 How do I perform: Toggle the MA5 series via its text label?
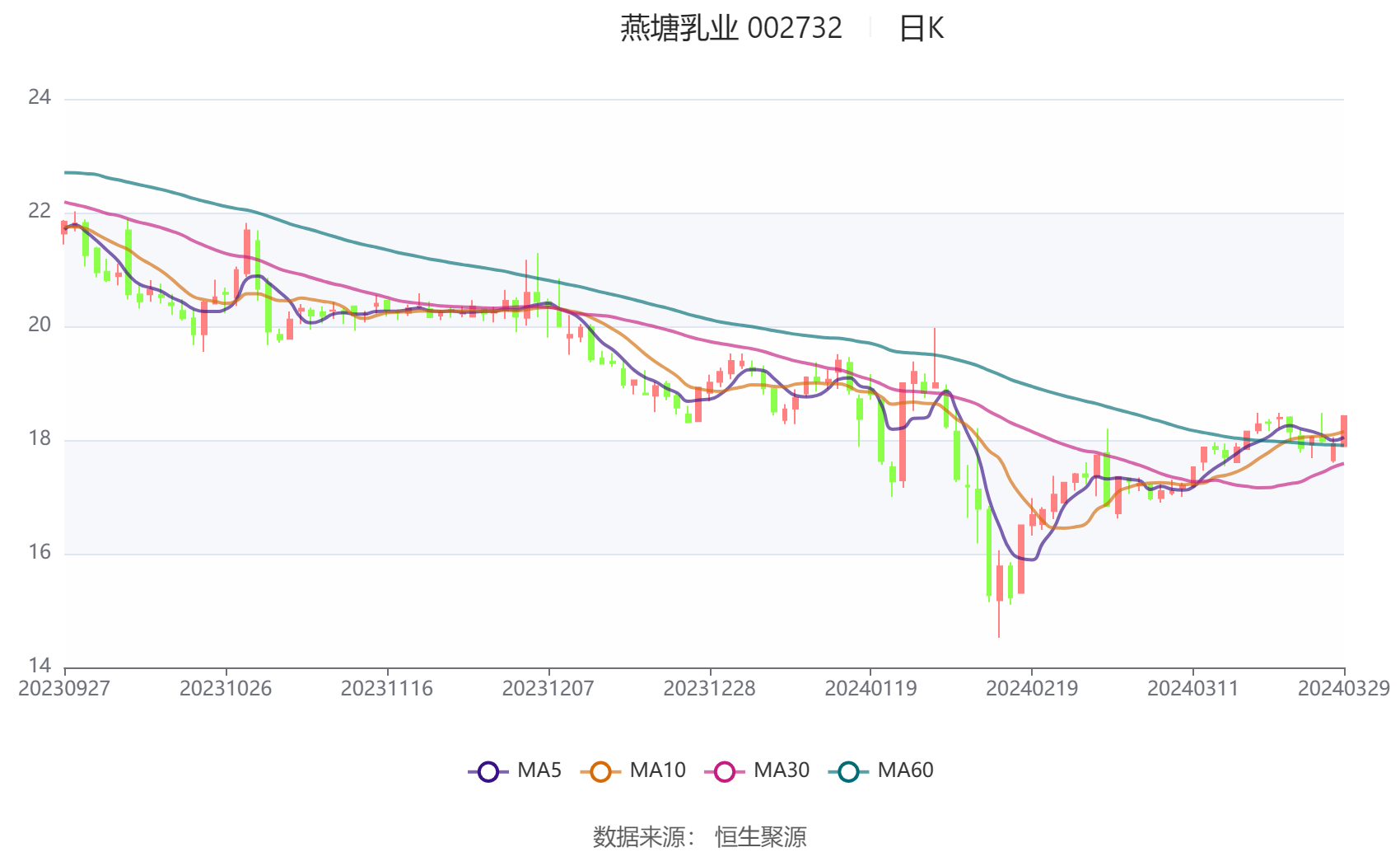[539, 770]
